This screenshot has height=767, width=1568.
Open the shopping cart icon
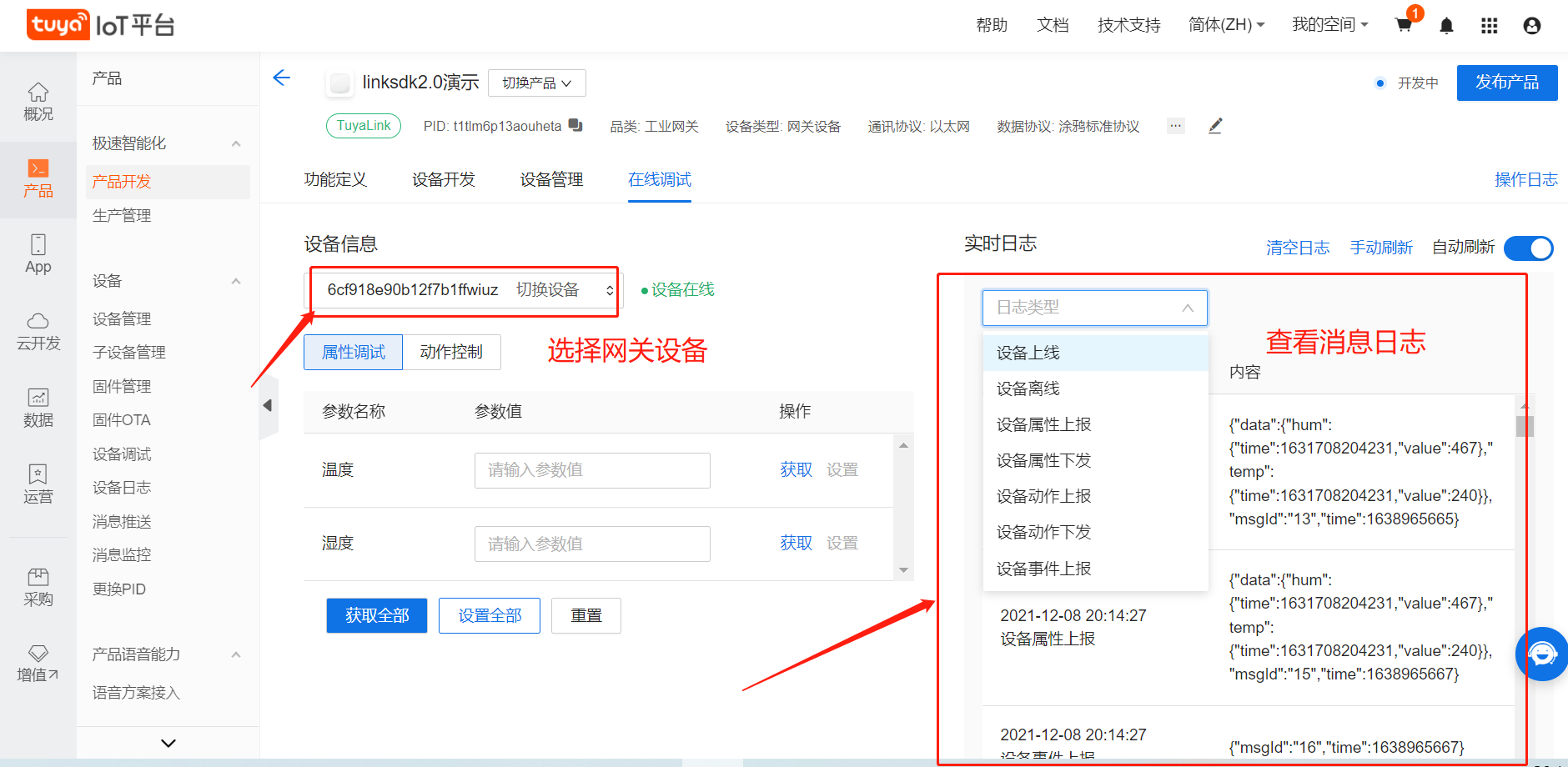point(1404,25)
